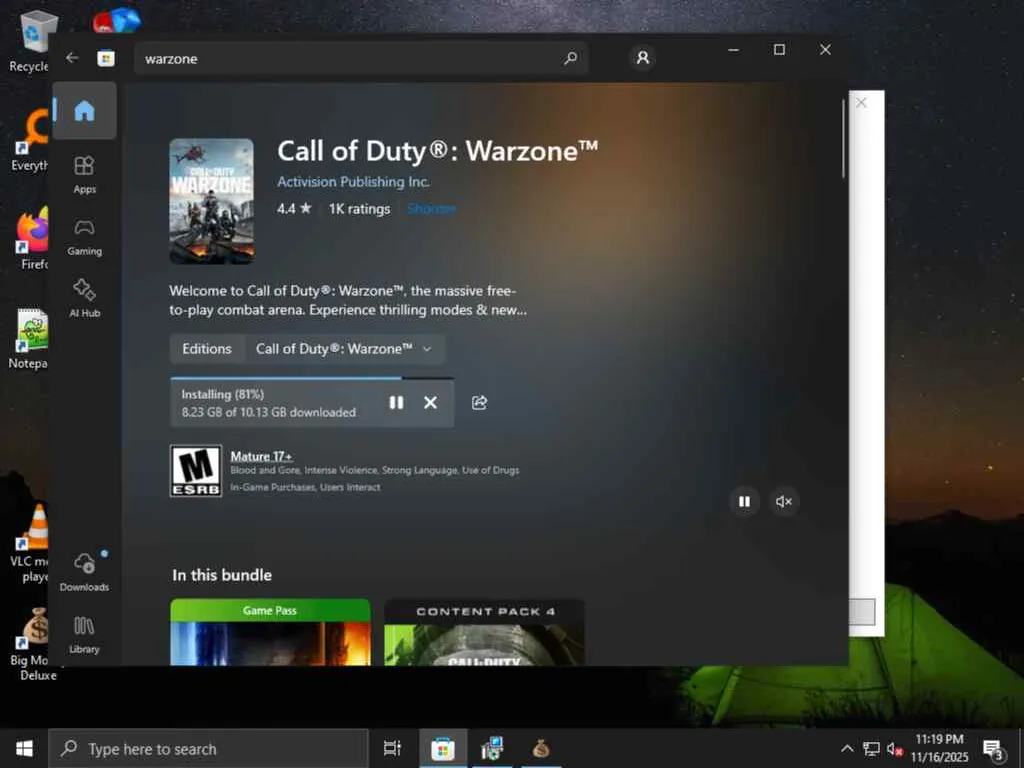The width and height of the screenshot is (1024, 768).
Task: Click the ESRB Mature rating icon
Action: point(196,471)
